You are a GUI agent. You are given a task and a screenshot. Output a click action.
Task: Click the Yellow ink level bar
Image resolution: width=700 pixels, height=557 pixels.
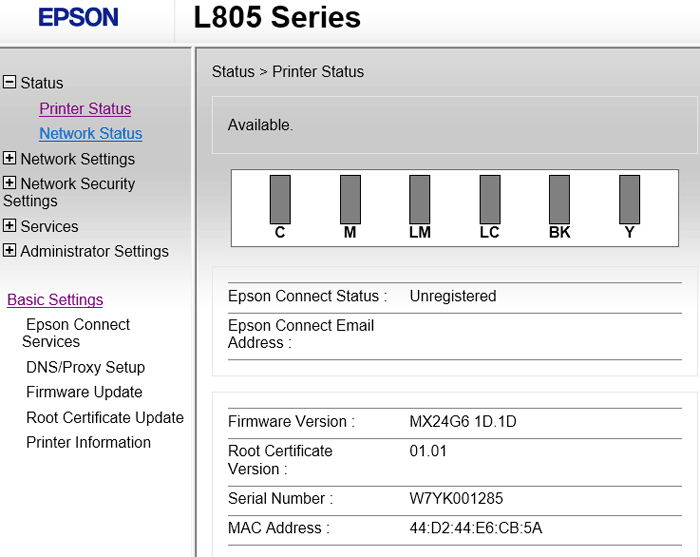pos(630,199)
